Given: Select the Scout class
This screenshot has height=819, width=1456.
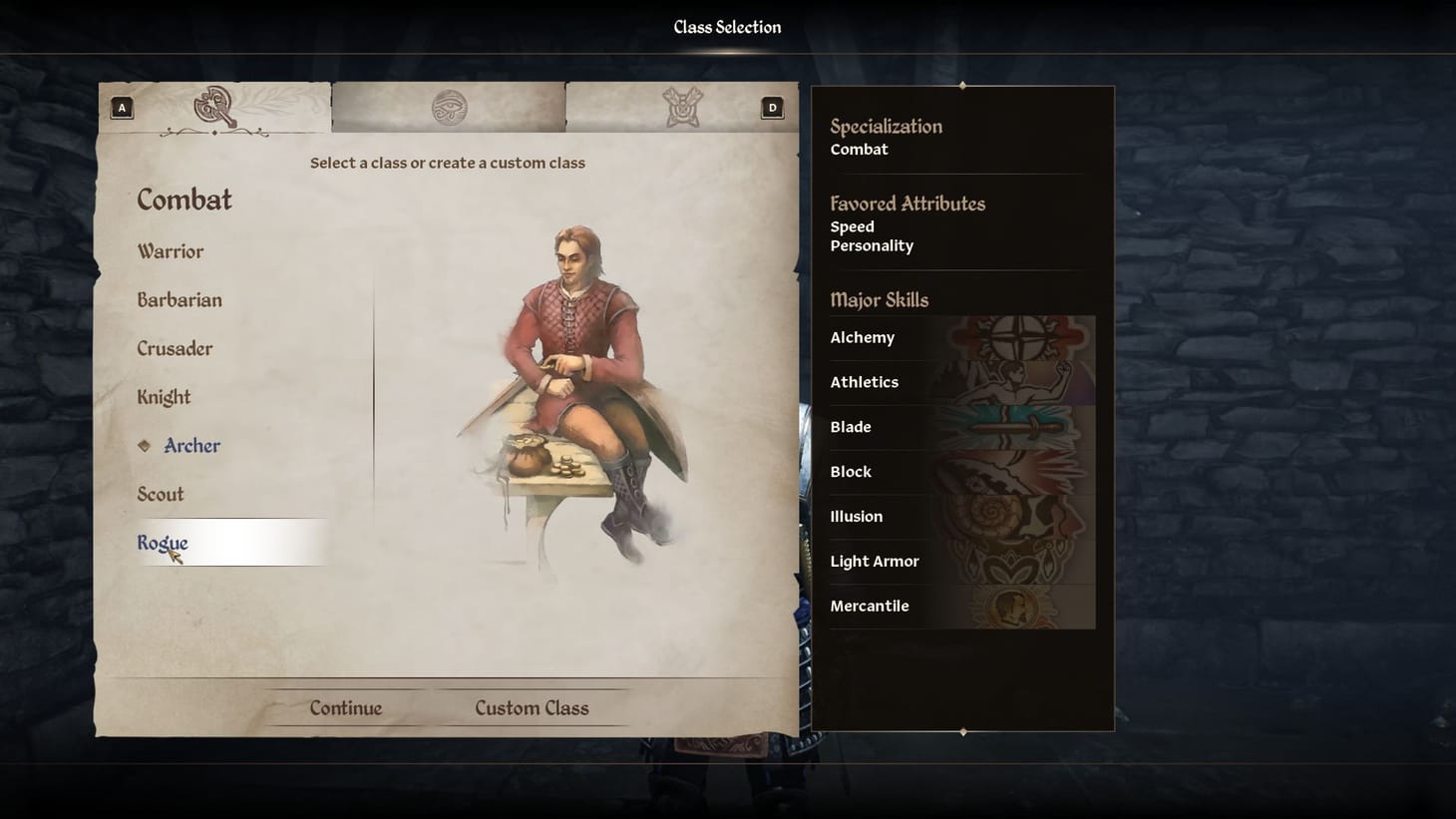Looking at the screenshot, I should point(161,495).
